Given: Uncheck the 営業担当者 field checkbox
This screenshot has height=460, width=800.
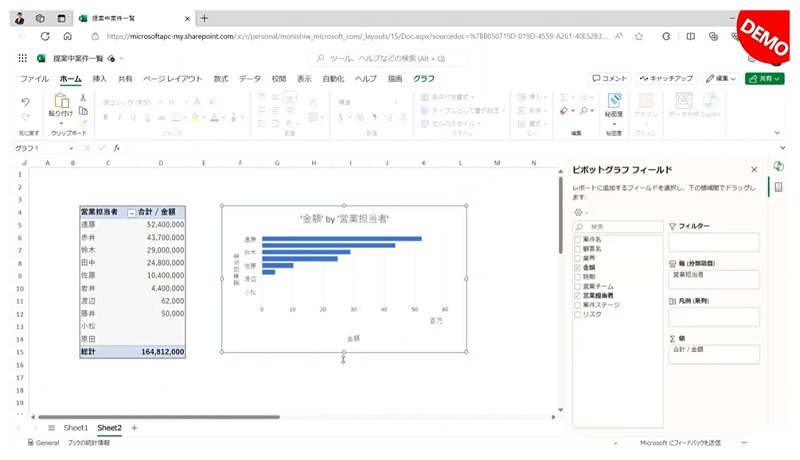Looking at the screenshot, I should click(578, 295).
